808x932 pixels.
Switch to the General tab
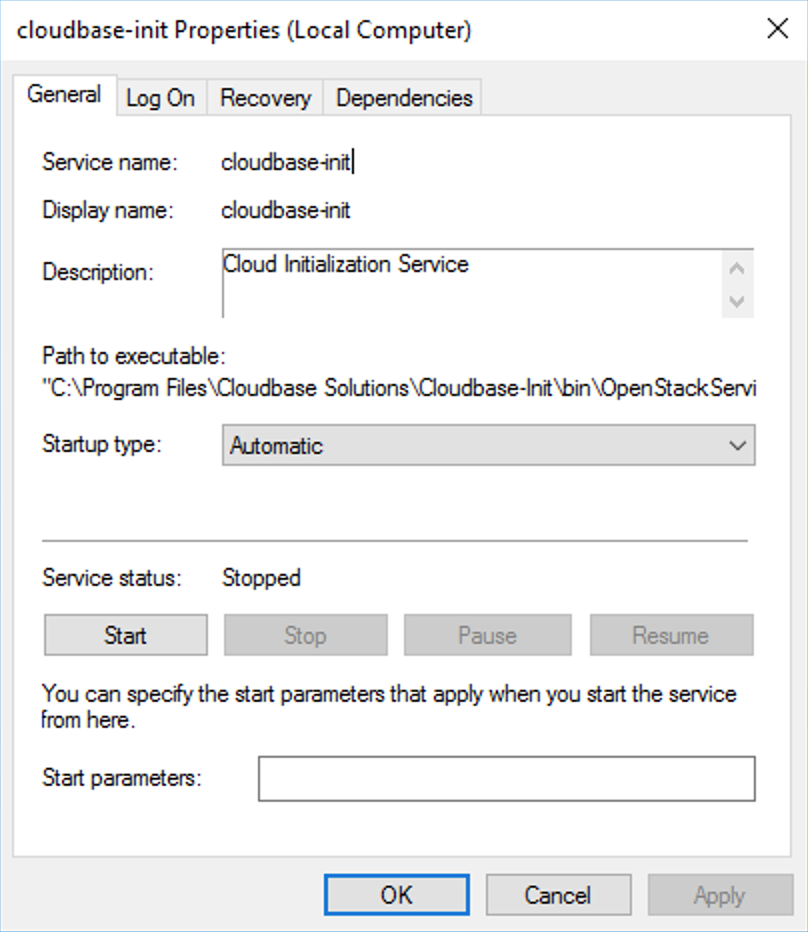64,96
